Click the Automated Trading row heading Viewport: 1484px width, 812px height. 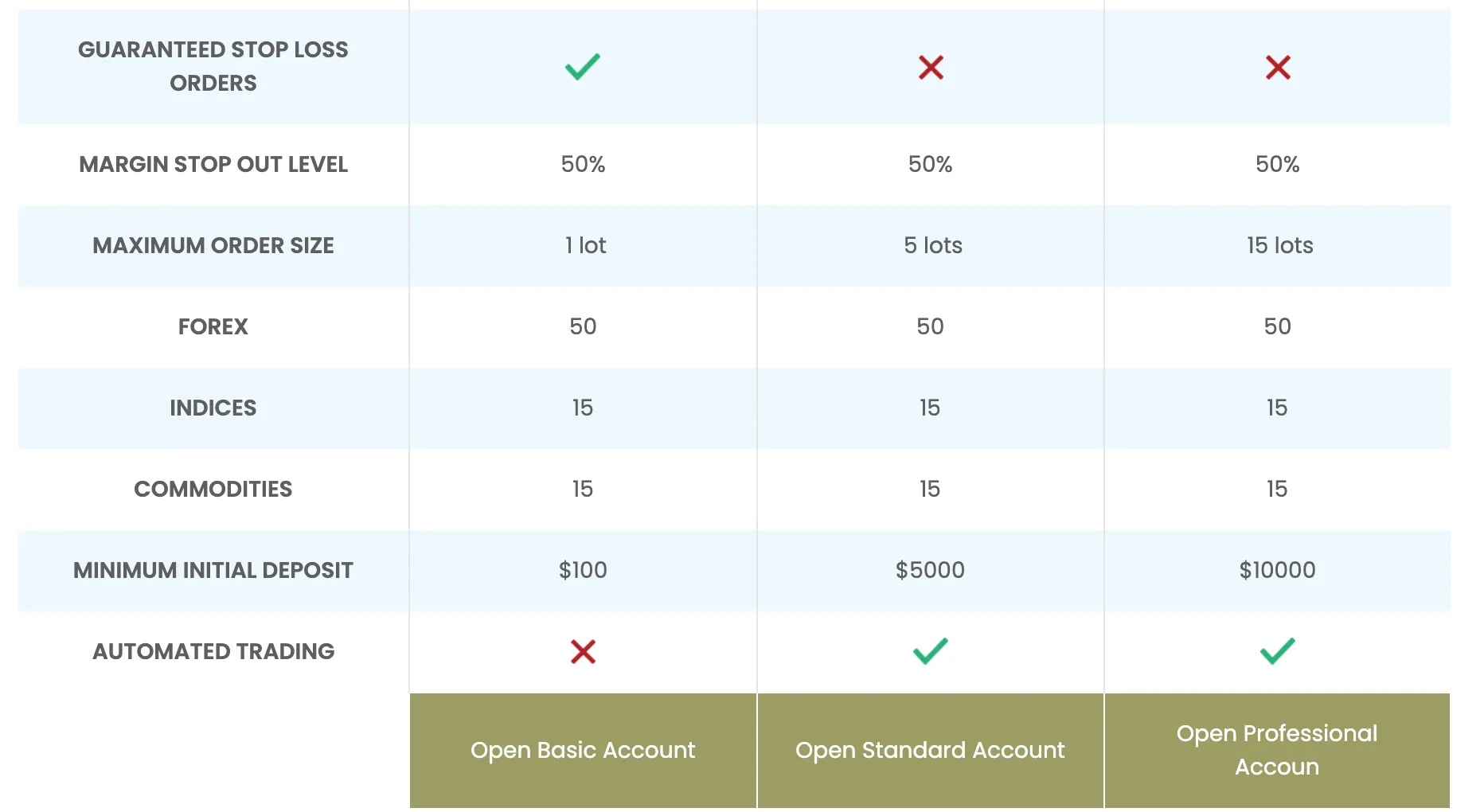point(213,651)
